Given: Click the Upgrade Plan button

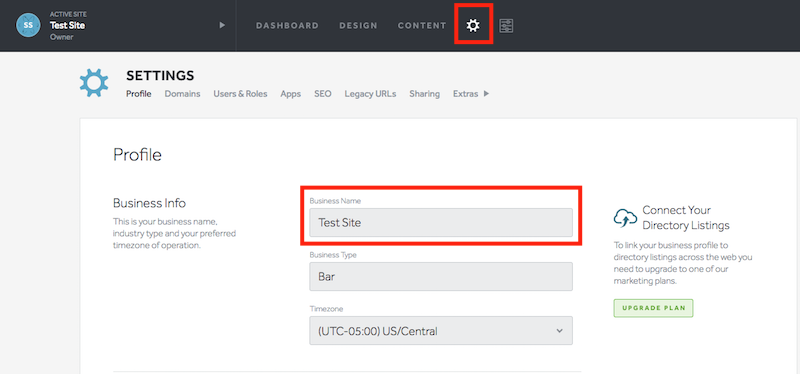Looking at the screenshot, I should pyautogui.click(x=653, y=308).
